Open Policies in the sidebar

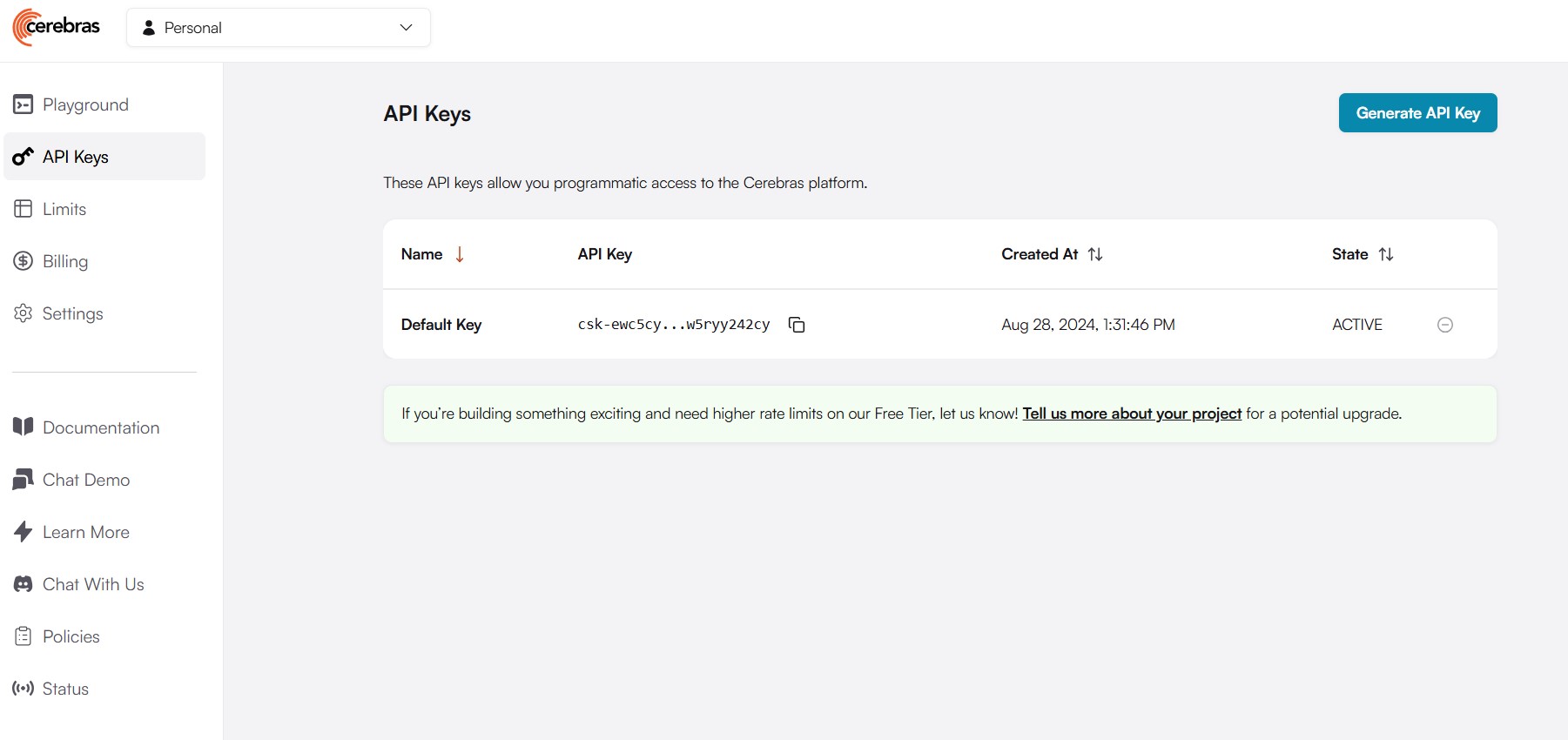pyautogui.click(x=71, y=636)
